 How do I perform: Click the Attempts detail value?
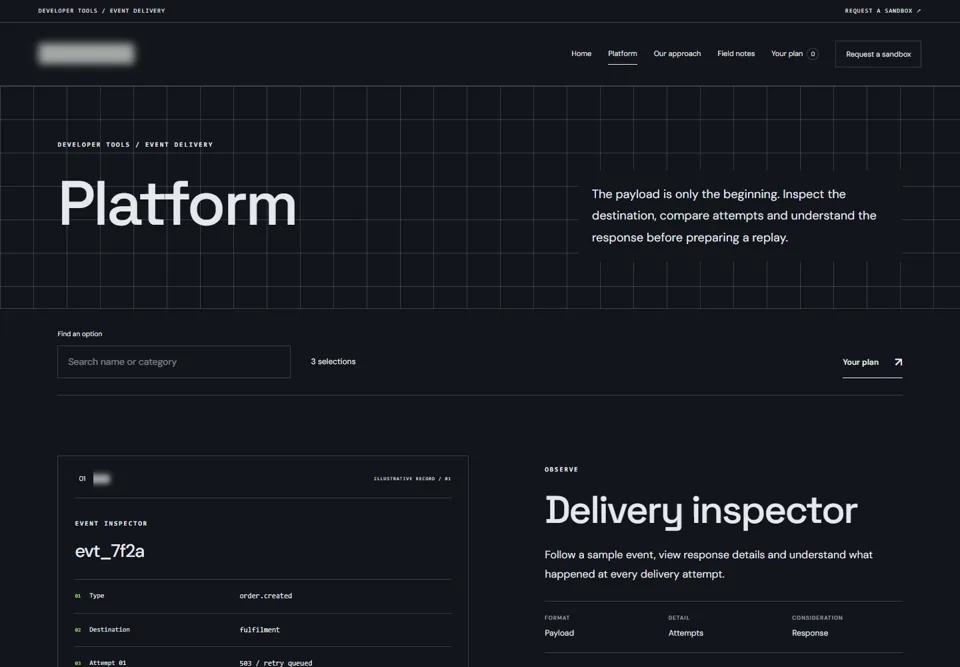click(x=686, y=633)
